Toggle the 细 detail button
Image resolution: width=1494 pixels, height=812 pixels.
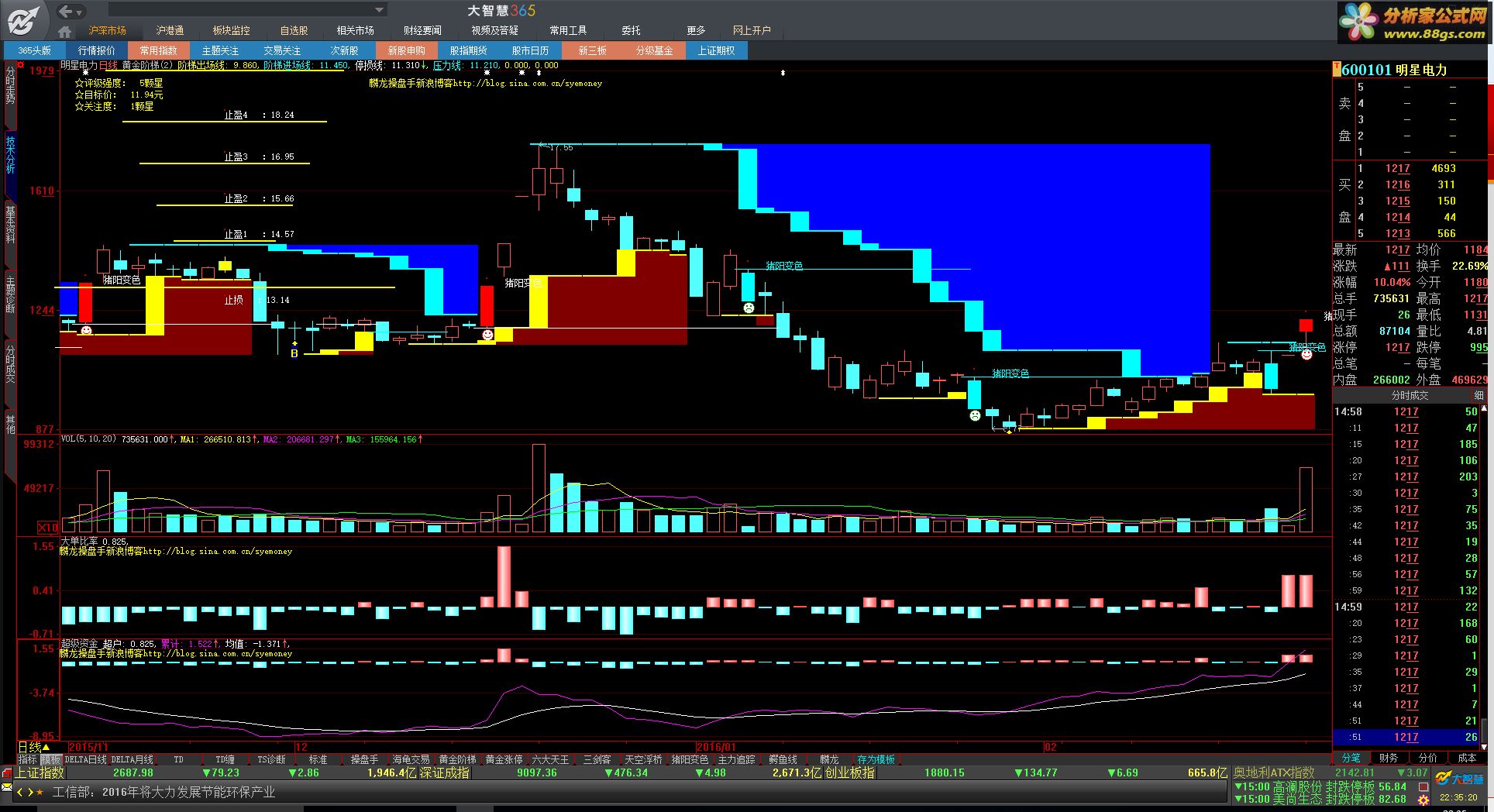(x=1479, y=396)
